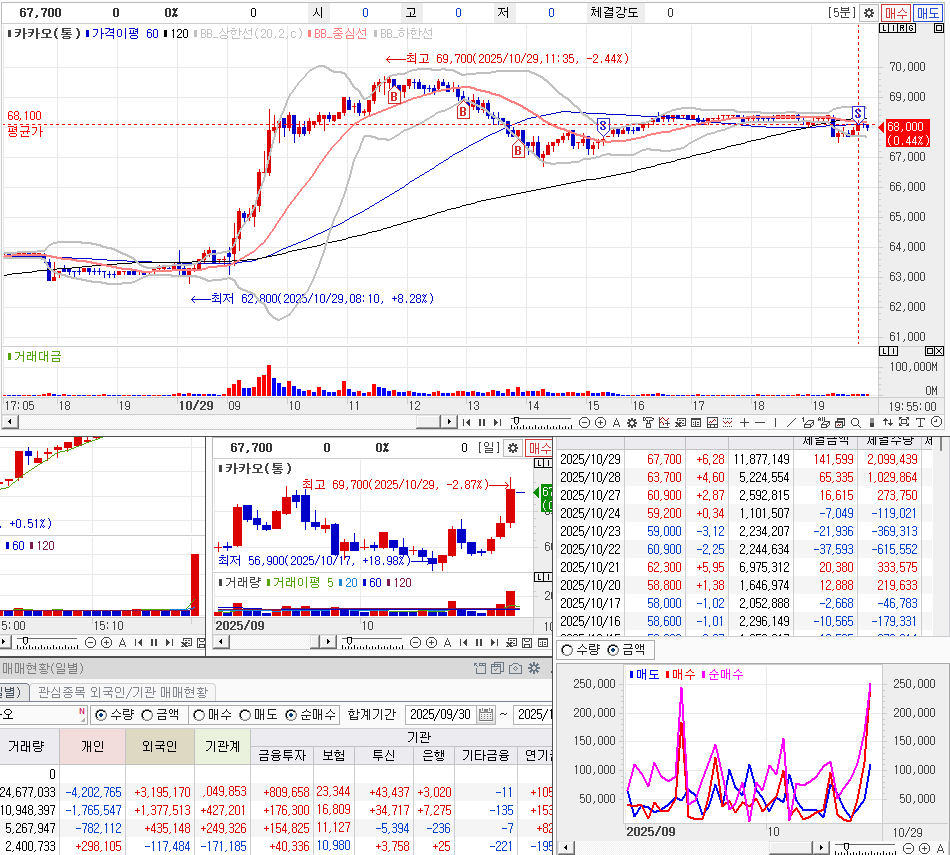950x855 pixels.
Task: Click the magnifier icon in 5-minute chart toolbar
Action: tap(855, 422)
